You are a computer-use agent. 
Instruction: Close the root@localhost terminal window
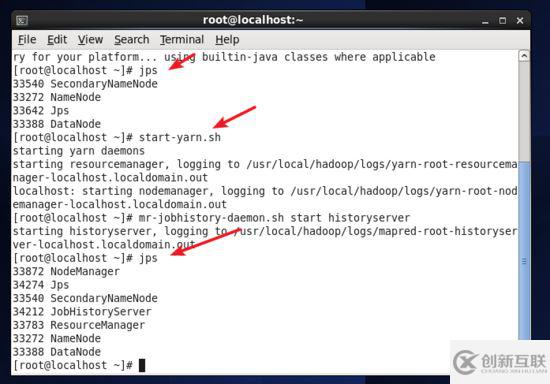[x=520, y=21]
